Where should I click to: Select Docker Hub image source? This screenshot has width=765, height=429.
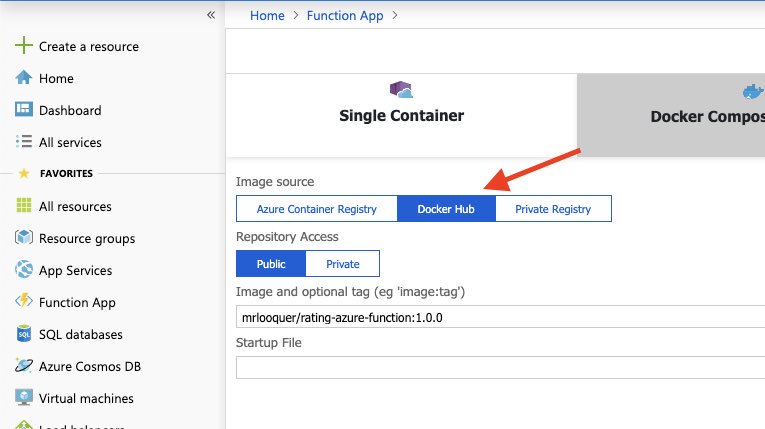[x=446, y=209]
